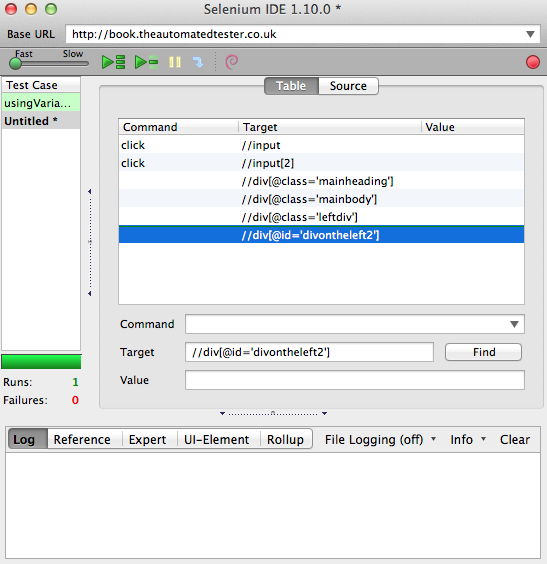Select usingVaria... test case
The image size is (547, 564).
coord(41,103)
